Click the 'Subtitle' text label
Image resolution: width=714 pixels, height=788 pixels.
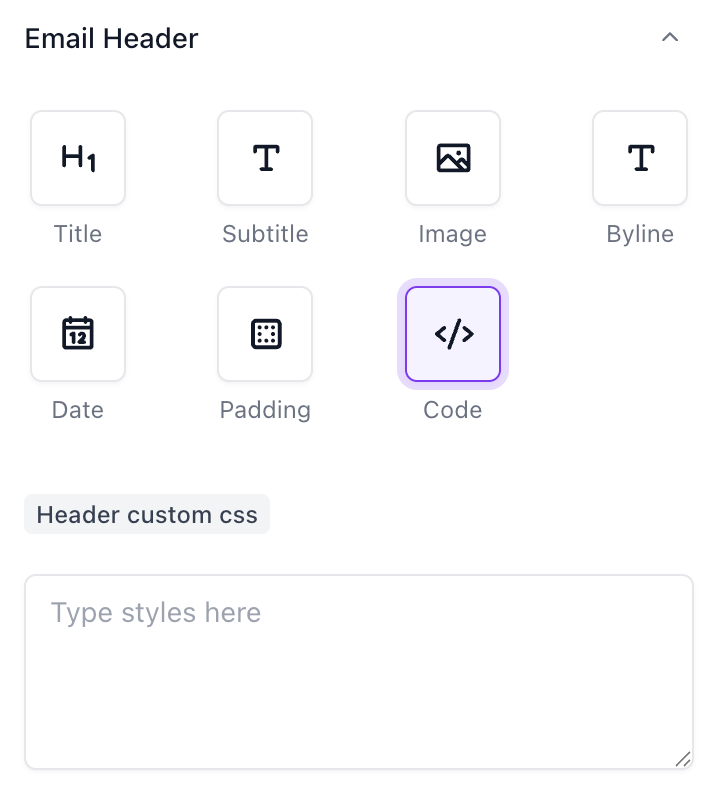coord(265,234)
